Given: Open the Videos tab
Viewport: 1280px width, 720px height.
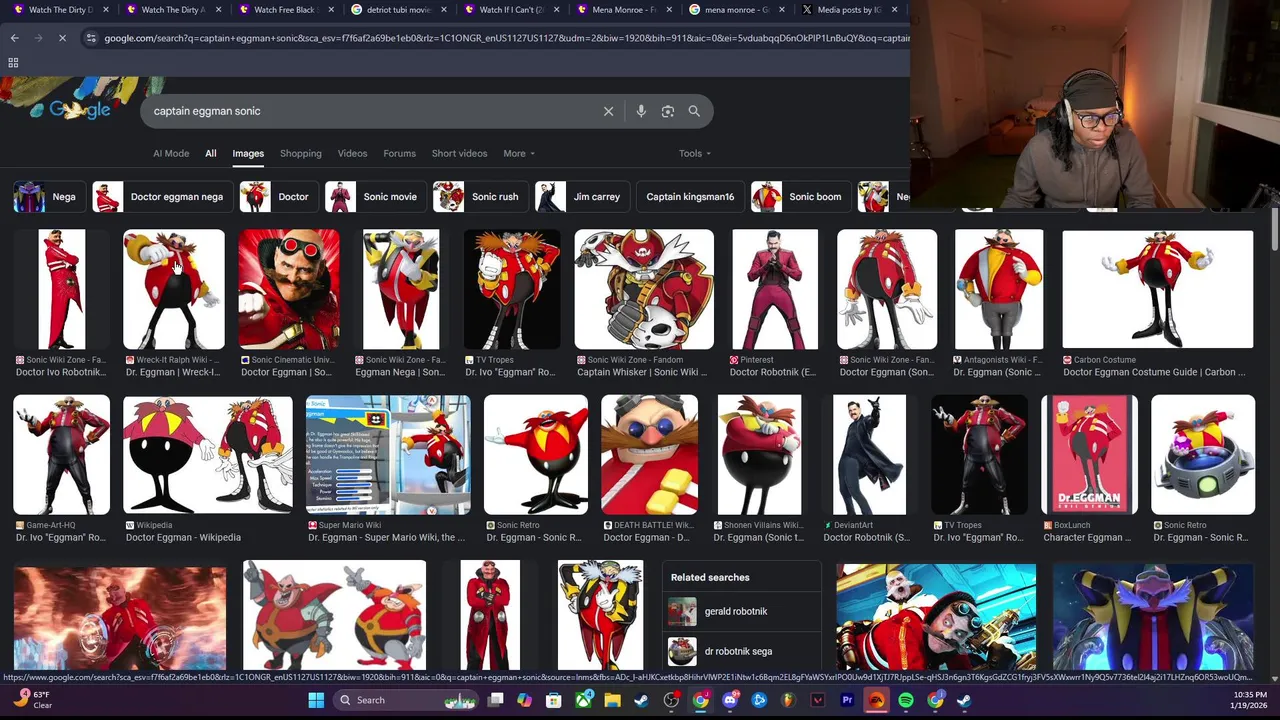Looking at the screenshot, I should (352, 153).
